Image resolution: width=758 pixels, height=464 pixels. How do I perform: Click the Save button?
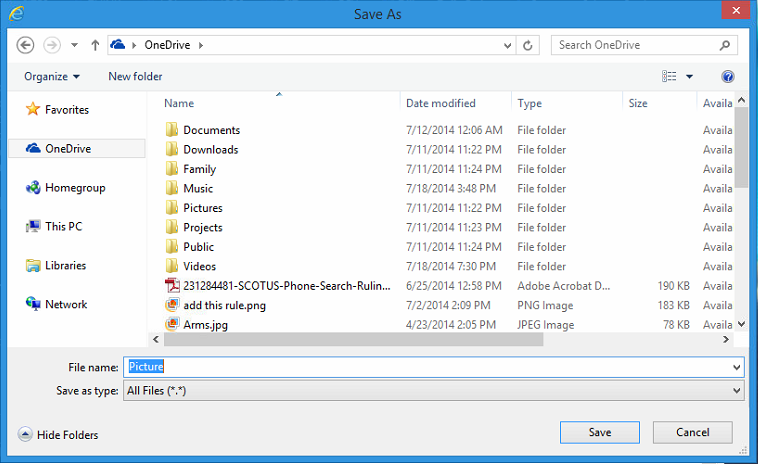click(599, 432)
